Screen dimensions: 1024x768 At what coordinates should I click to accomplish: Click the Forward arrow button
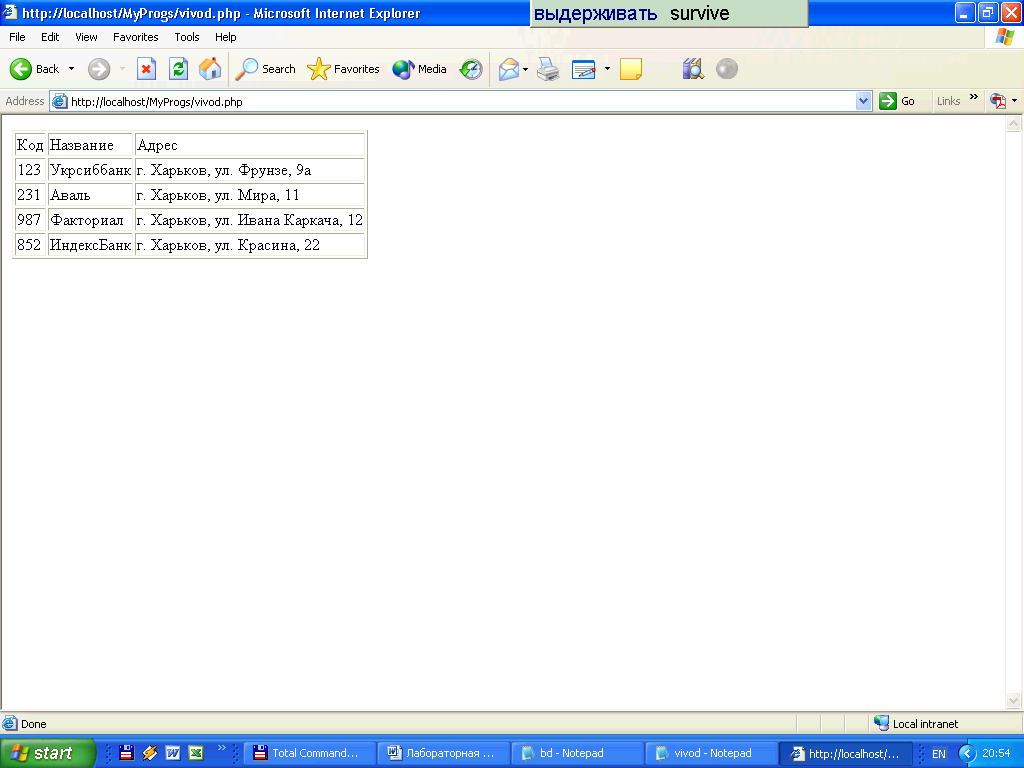click(x=99, y=69)
